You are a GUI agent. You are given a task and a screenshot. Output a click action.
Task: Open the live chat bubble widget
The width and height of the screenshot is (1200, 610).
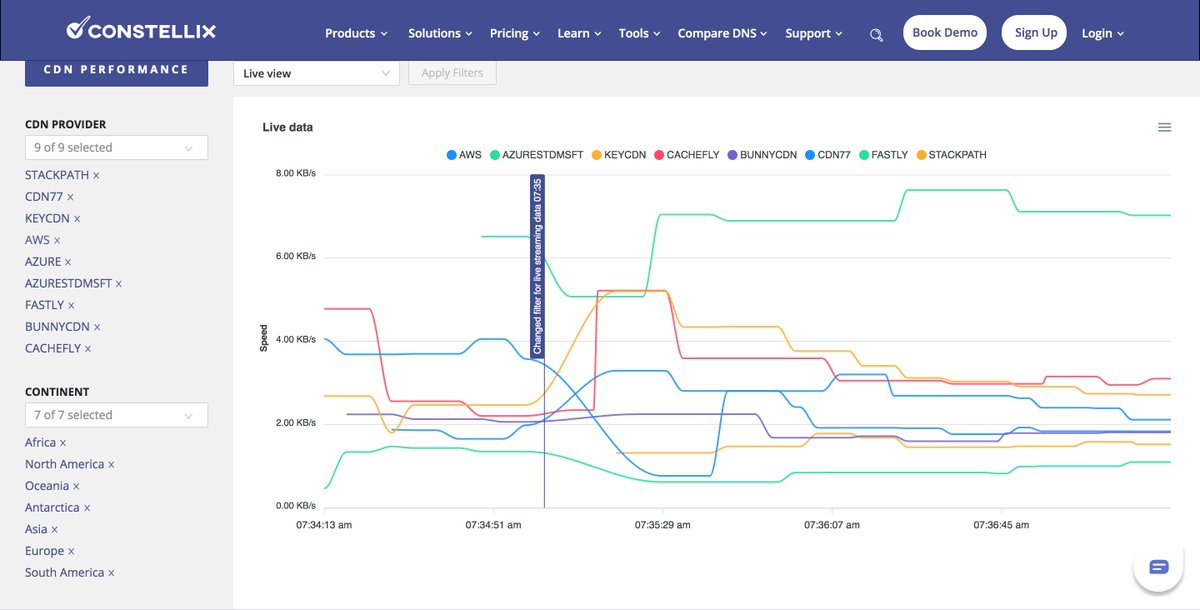pos(1157,565)
